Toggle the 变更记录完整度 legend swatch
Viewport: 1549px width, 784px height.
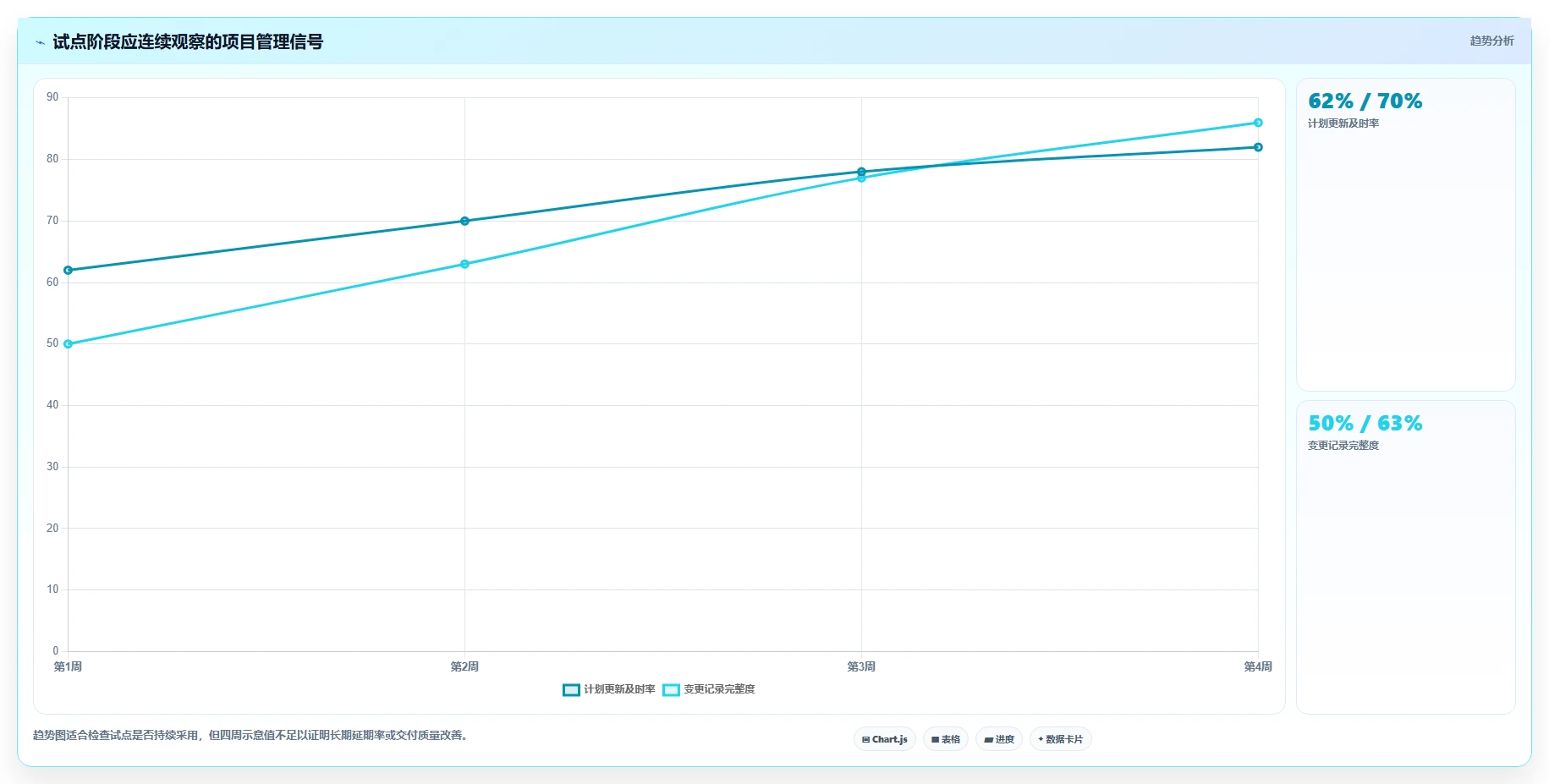[x=671, y=689]
